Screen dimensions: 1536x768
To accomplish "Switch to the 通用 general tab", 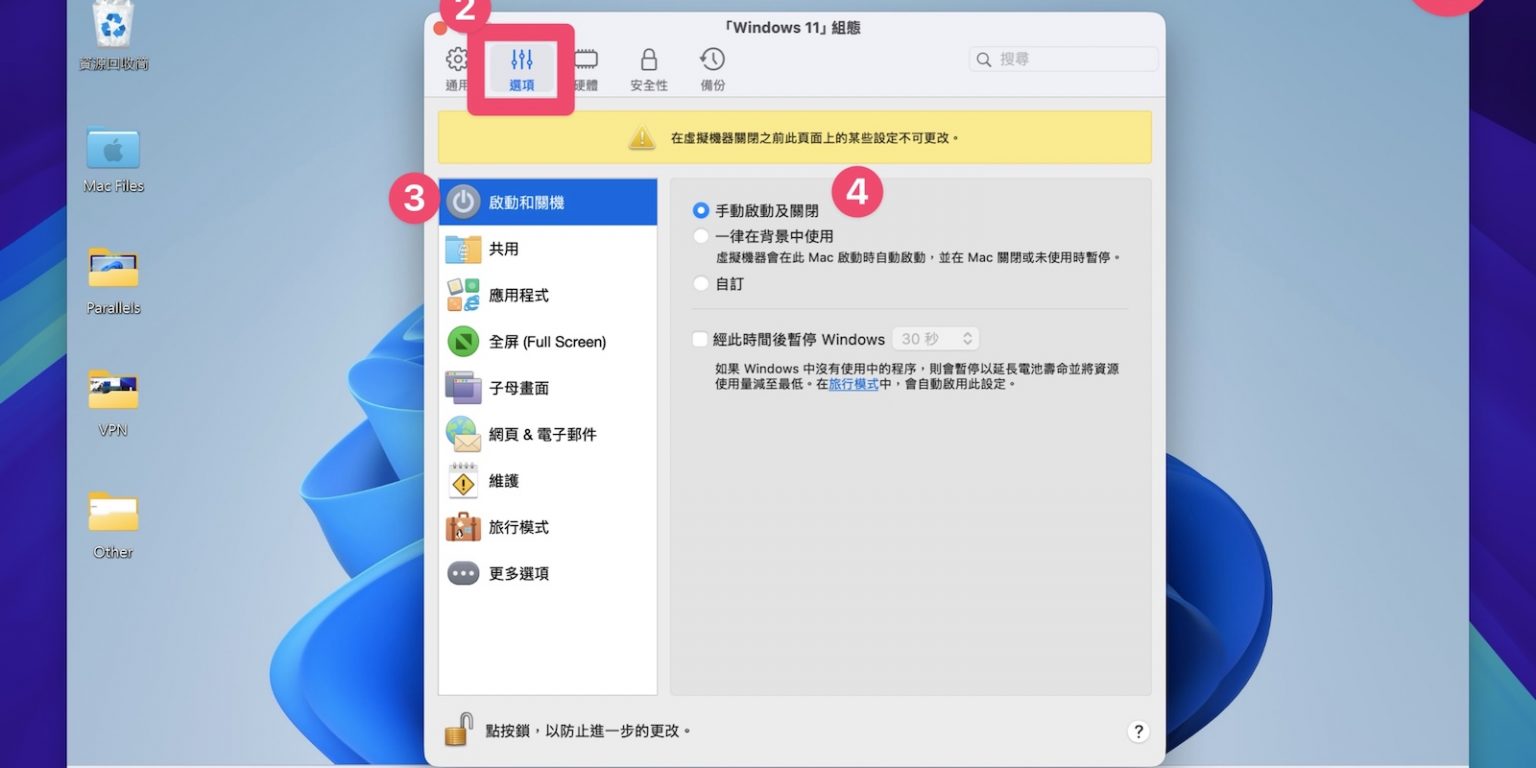I will [x=457, y=68].
